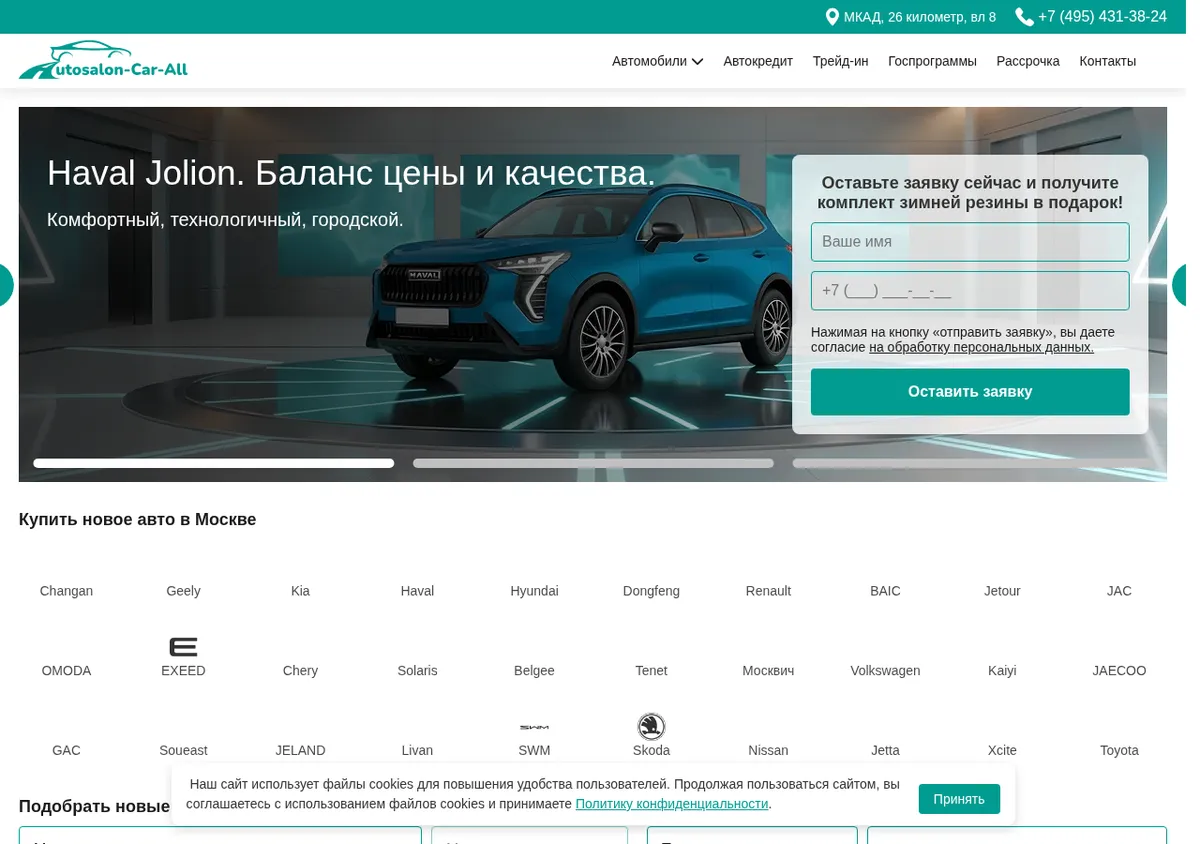Click the location pin icon near МКАД address
The height and width of the screenshot is (844, 1200).
tap(832, 17)
